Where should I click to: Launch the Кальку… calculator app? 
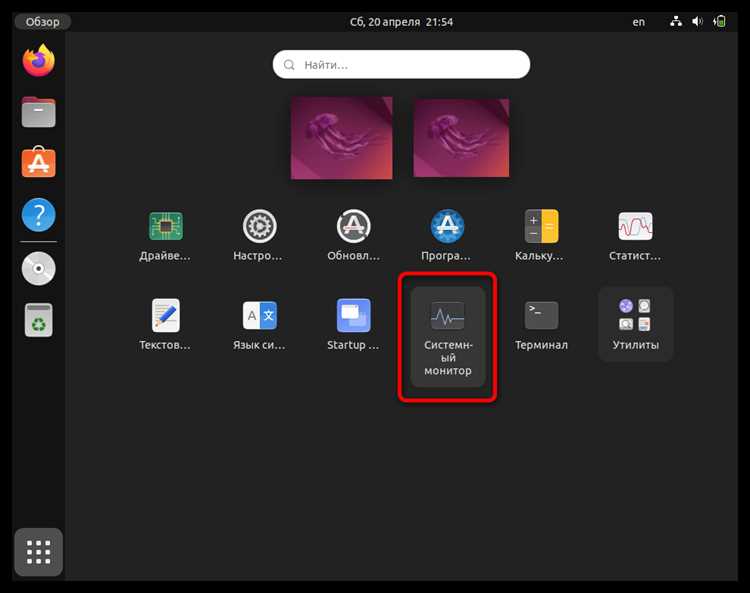point(540,236)
